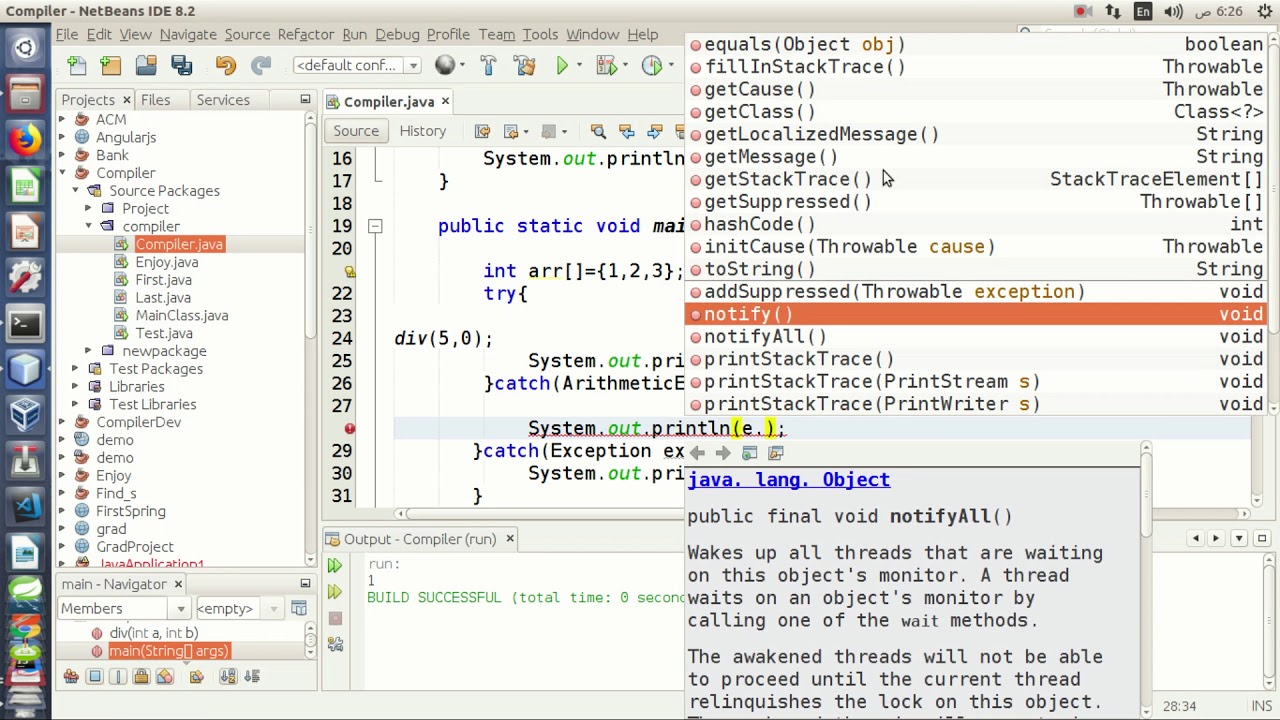Toggle Sort by Name in Navigator

228,677
